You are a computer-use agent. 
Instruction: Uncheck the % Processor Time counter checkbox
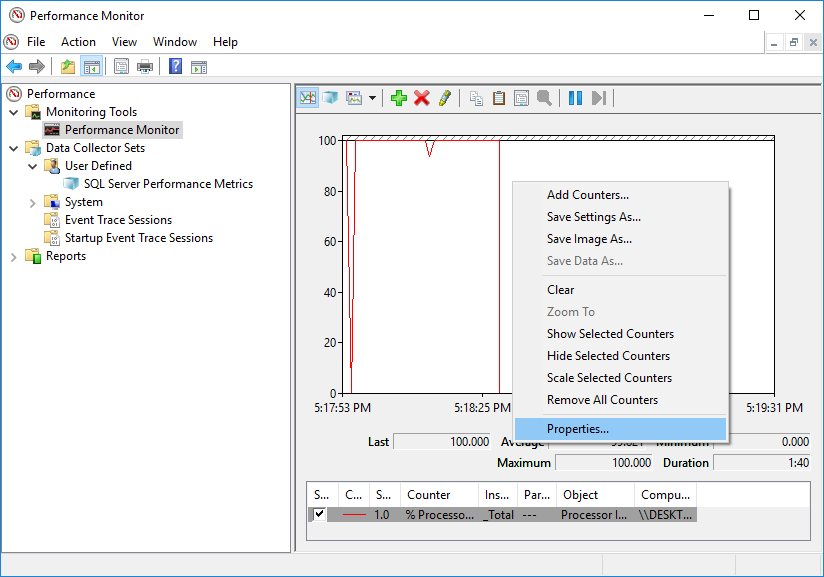(x=318, y=513)
